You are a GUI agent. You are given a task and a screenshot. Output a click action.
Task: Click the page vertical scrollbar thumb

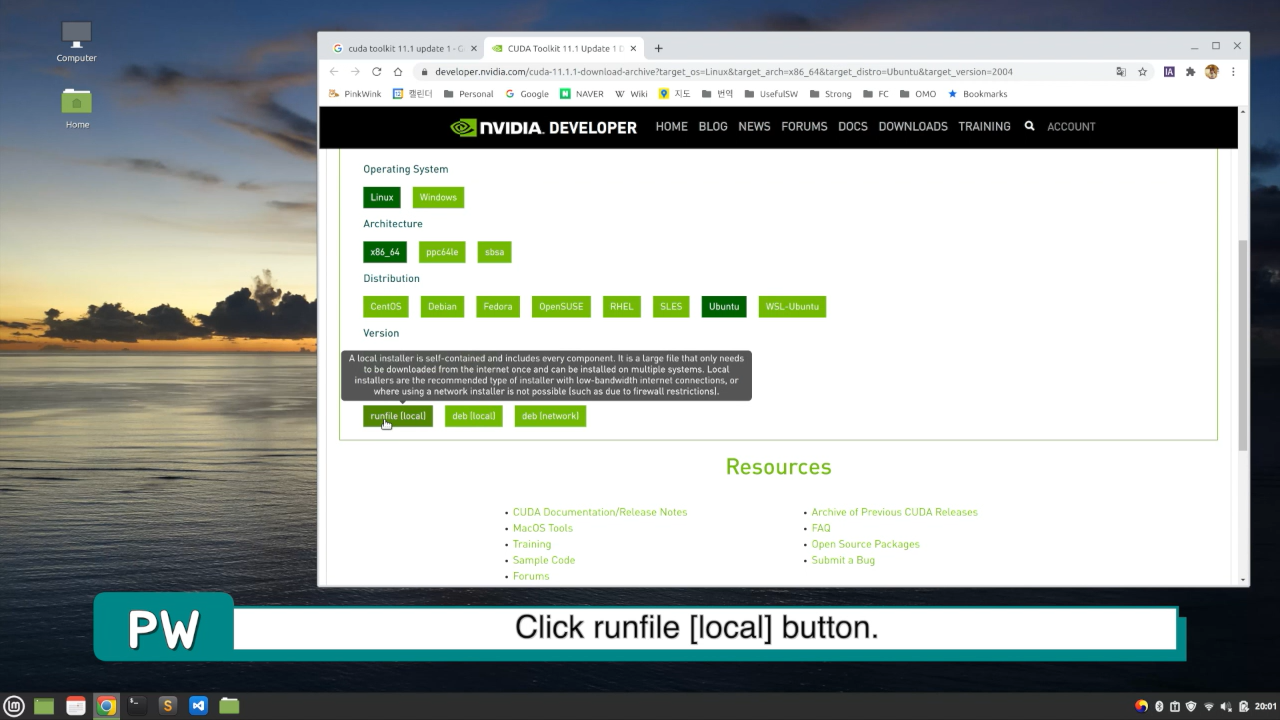[1243, 345]
